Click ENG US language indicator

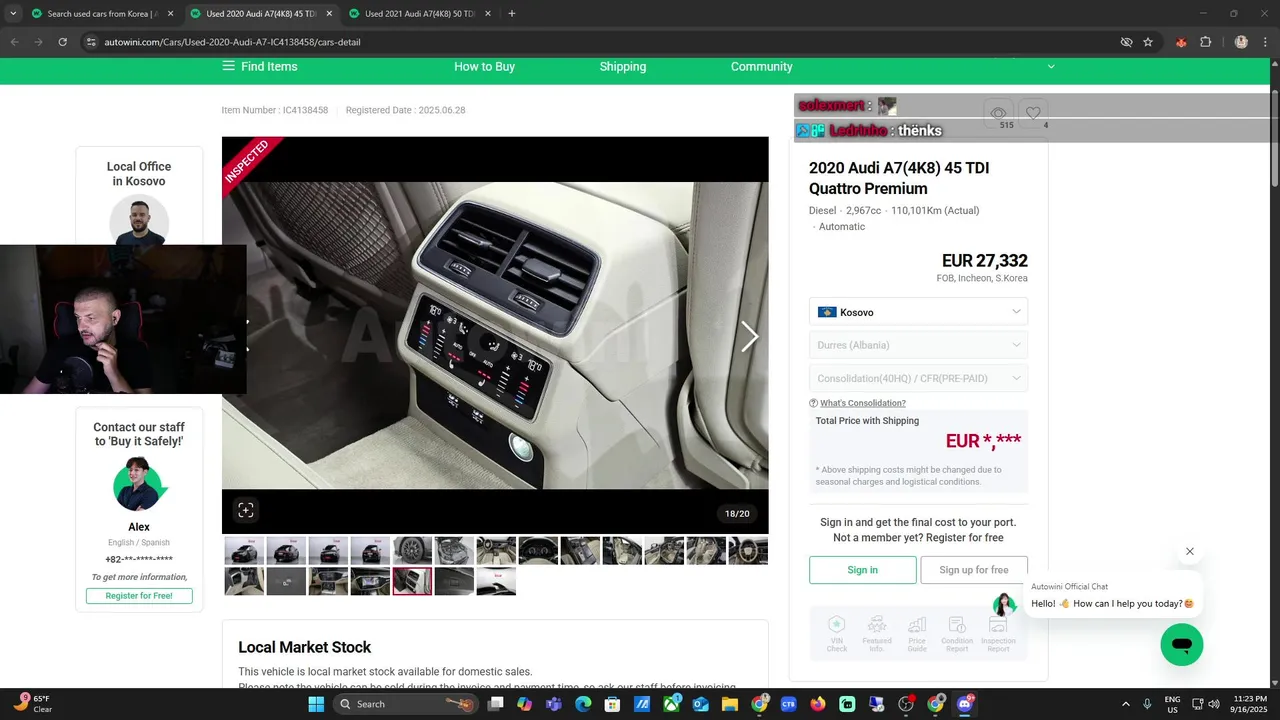[x=1172, y=704]
